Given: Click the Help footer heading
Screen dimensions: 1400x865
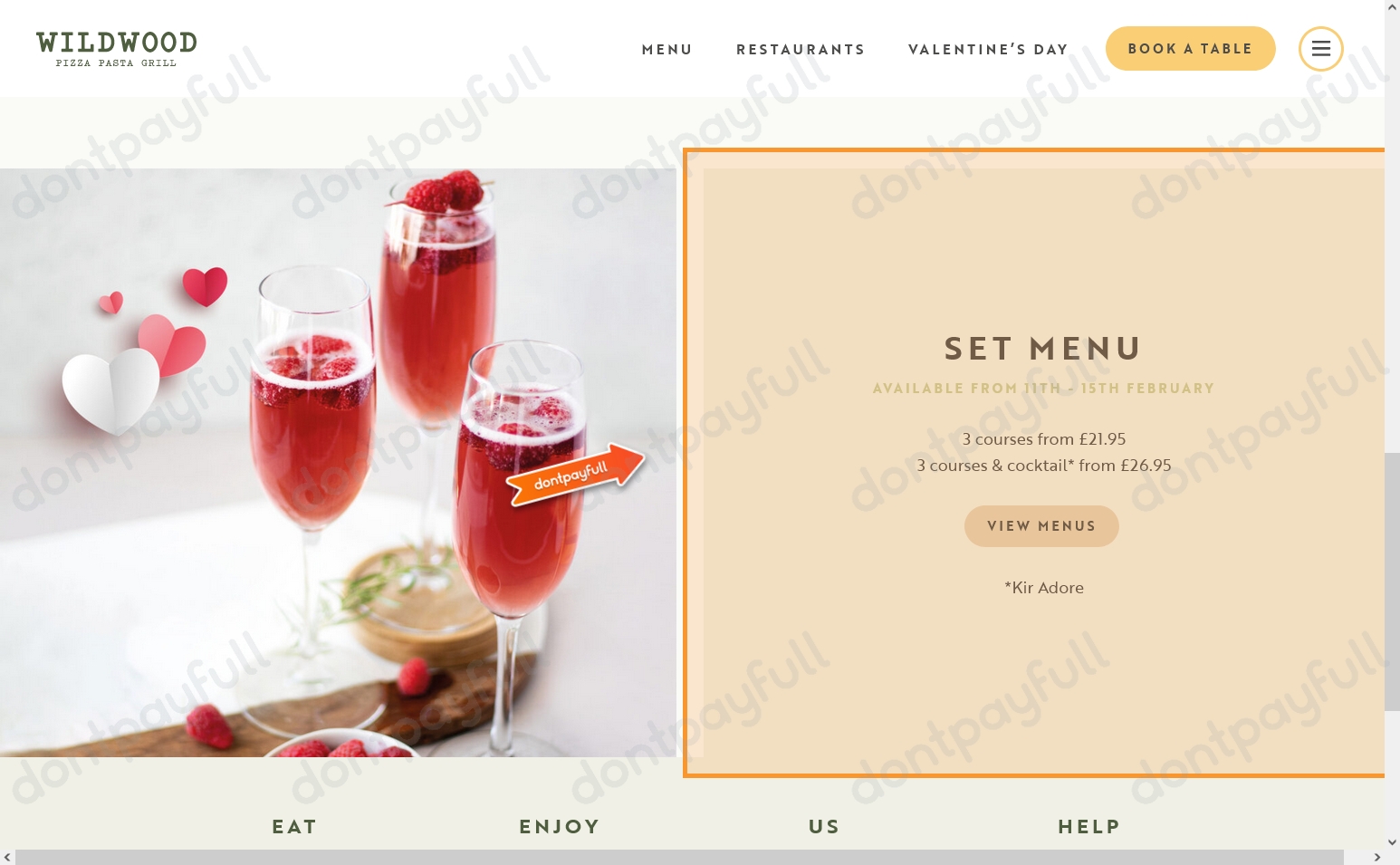Looking at the screenshot, I should coord(1089,827).
